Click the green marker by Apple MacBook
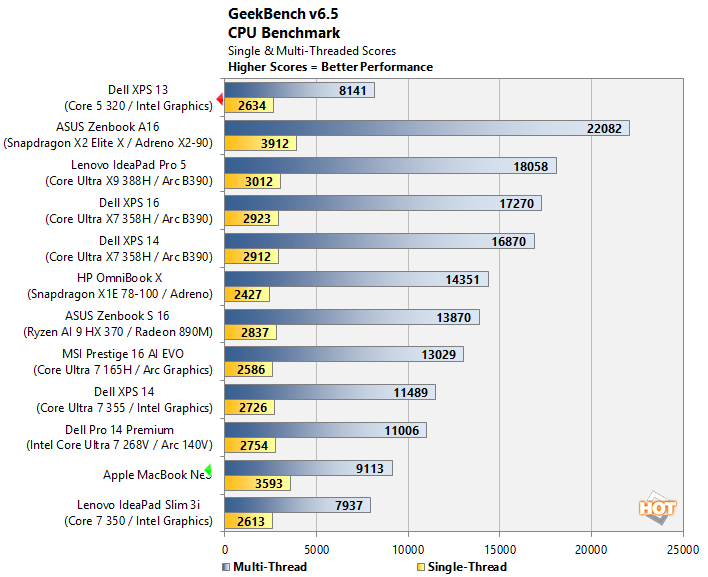Image resolution: width=708 pixels, height=577 pixels. pos(208,470)
